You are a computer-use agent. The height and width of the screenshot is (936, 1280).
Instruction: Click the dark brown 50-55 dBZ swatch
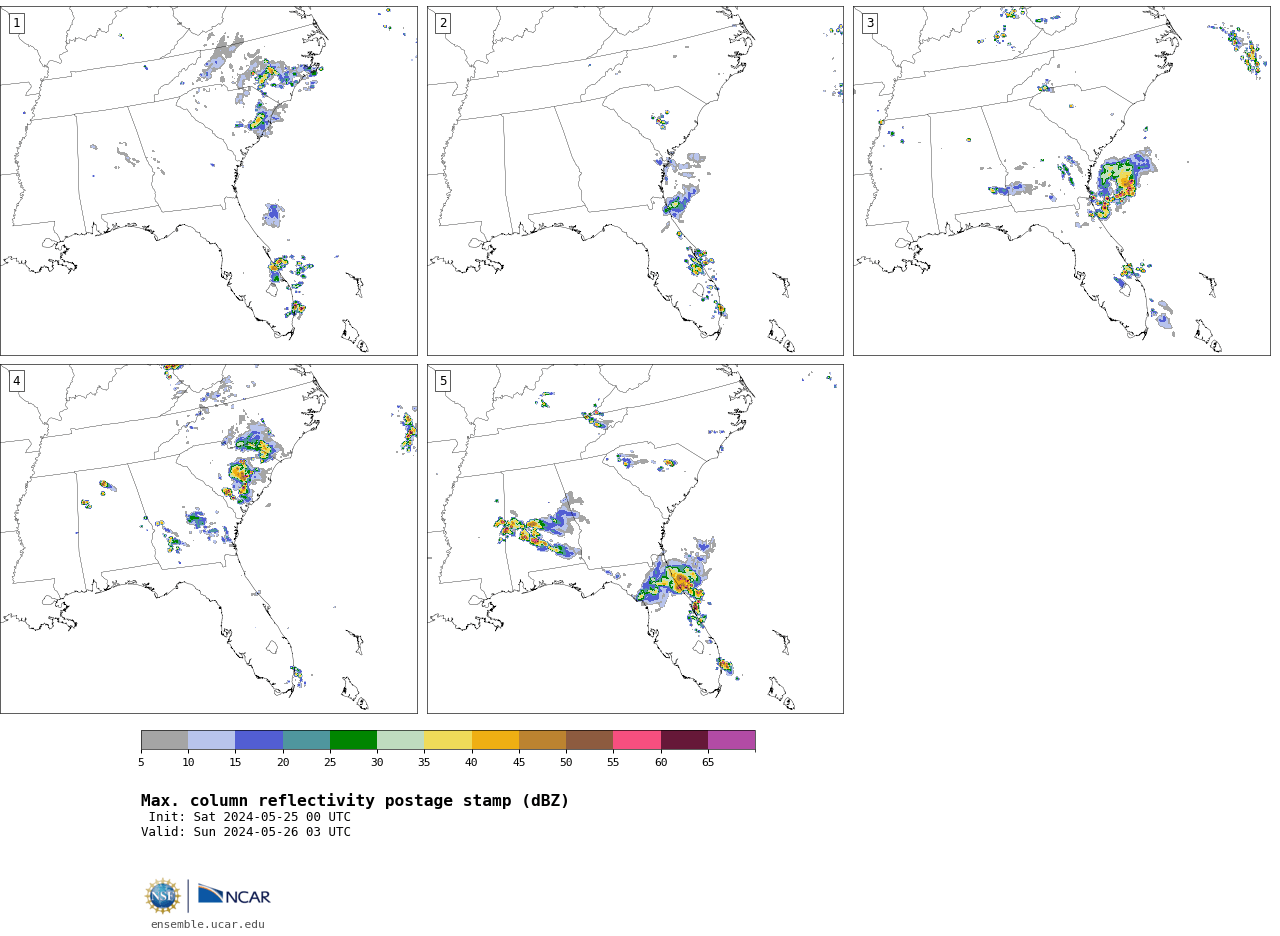(589, 740)
